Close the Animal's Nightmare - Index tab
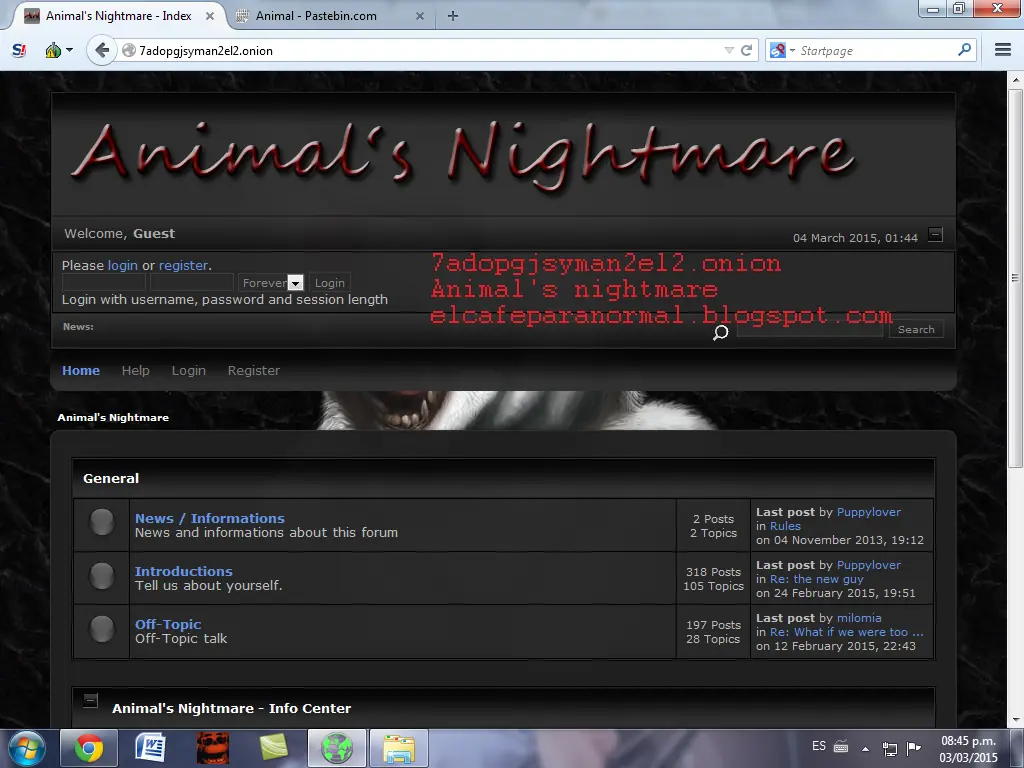Image resolution: width=1024 pixels, height=768 pixels. [x=210, y=16]
